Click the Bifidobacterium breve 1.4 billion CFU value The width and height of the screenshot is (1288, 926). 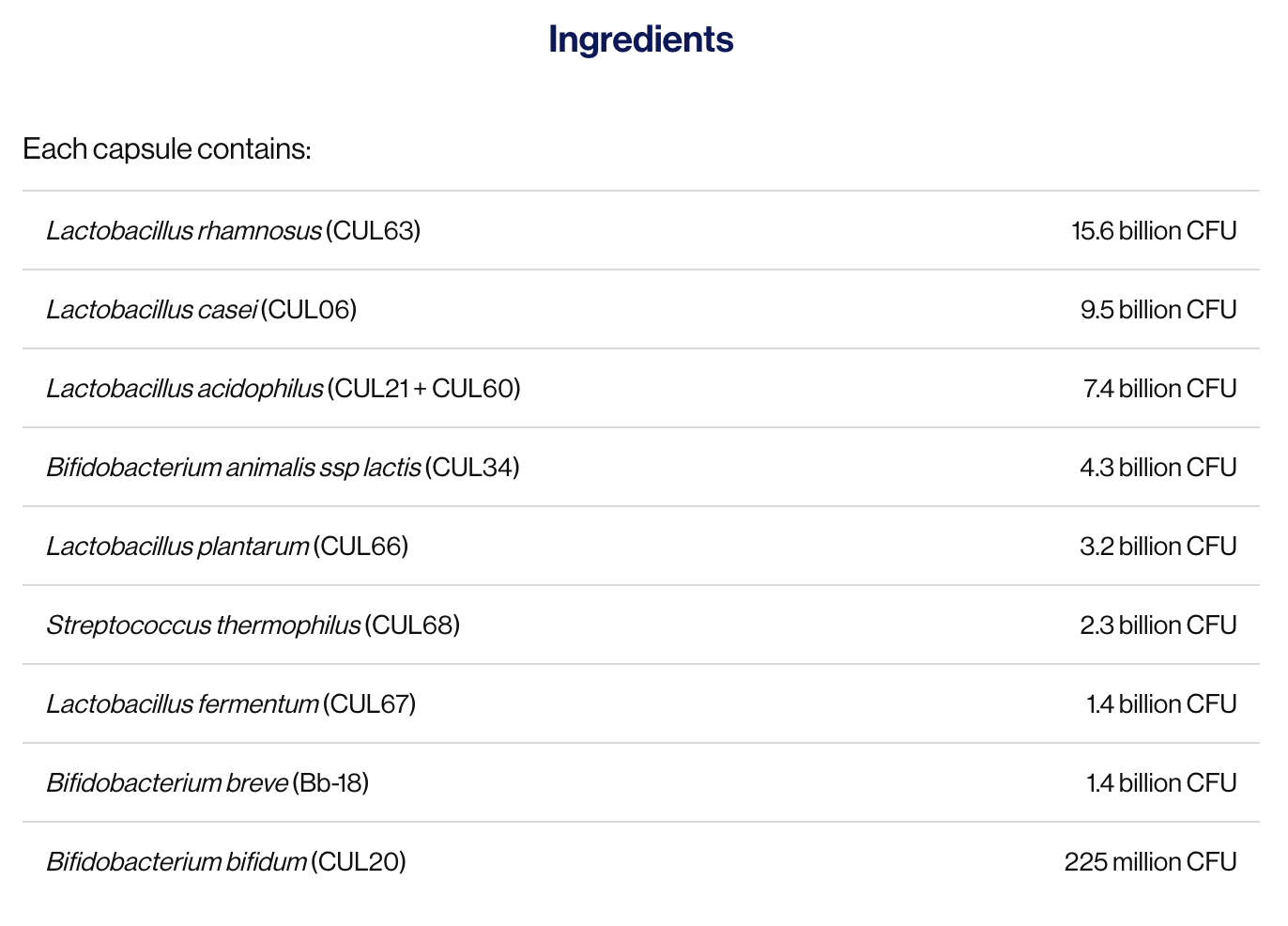click(x=1161, y=782)
